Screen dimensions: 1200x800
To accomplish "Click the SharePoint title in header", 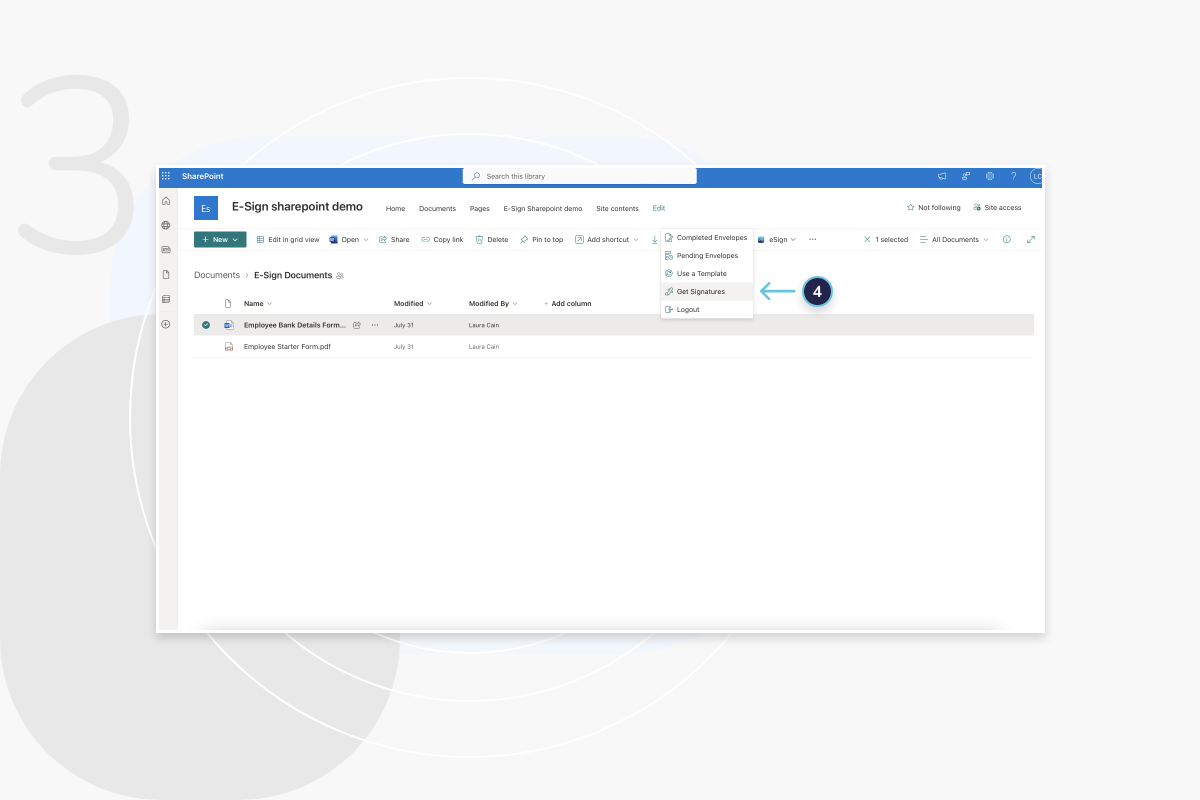I will [203, 176].
